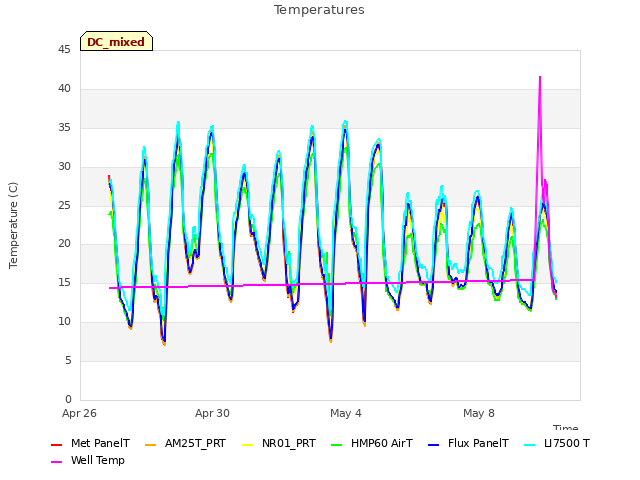Click the Apr 26 x-axis tick label
Screen dimensions: 640x480
click(79, 413)
